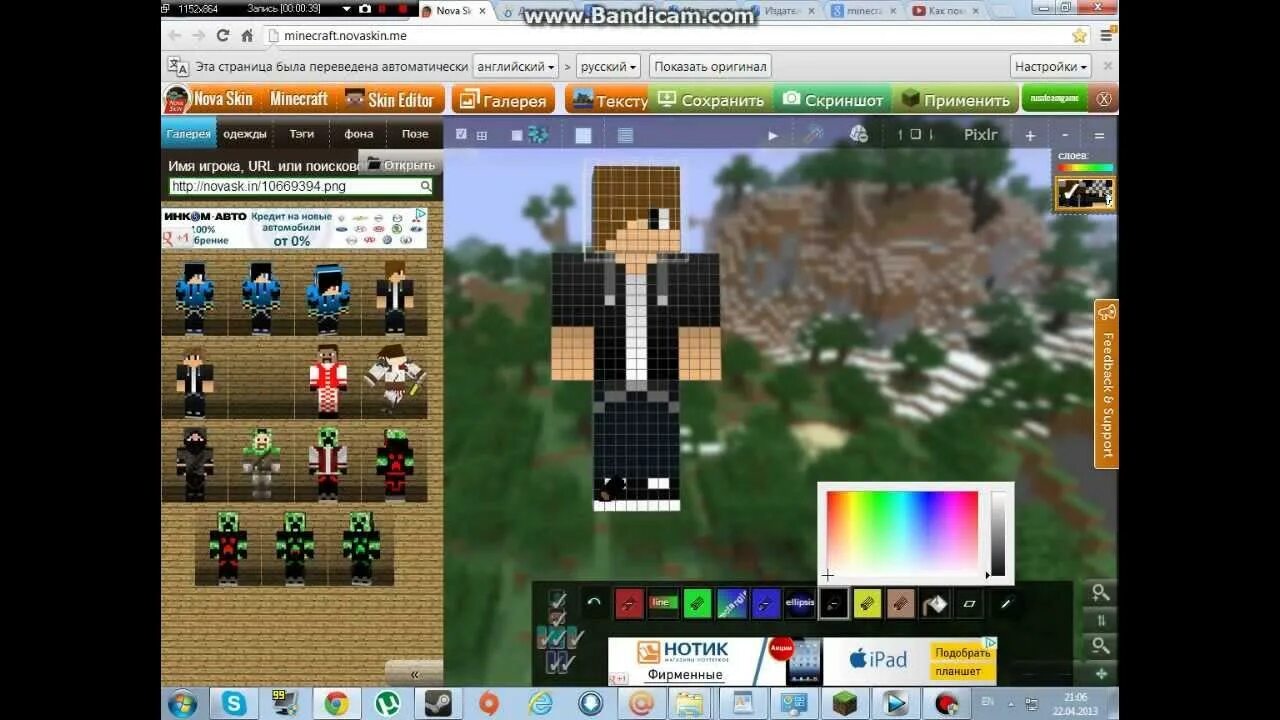The image size is (1280, 720).
Task: Click the zoom in magnifier icon
Action: (1100, 593)
